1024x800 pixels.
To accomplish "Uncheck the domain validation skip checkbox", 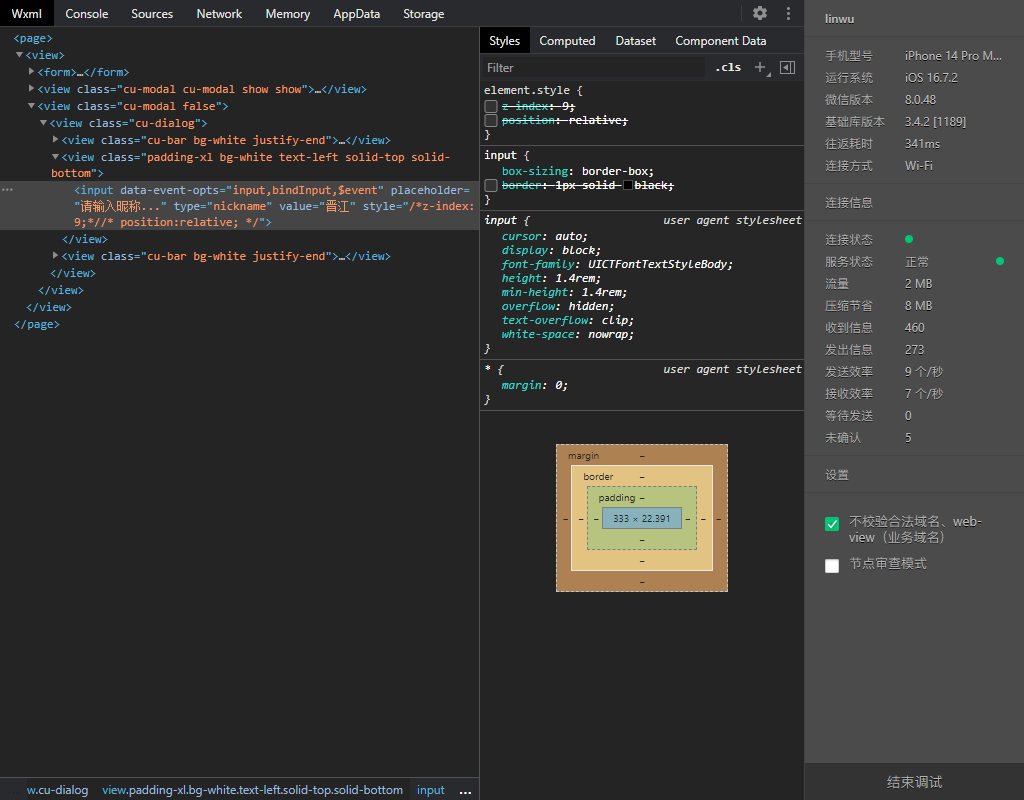I will (x=832, y=524).
